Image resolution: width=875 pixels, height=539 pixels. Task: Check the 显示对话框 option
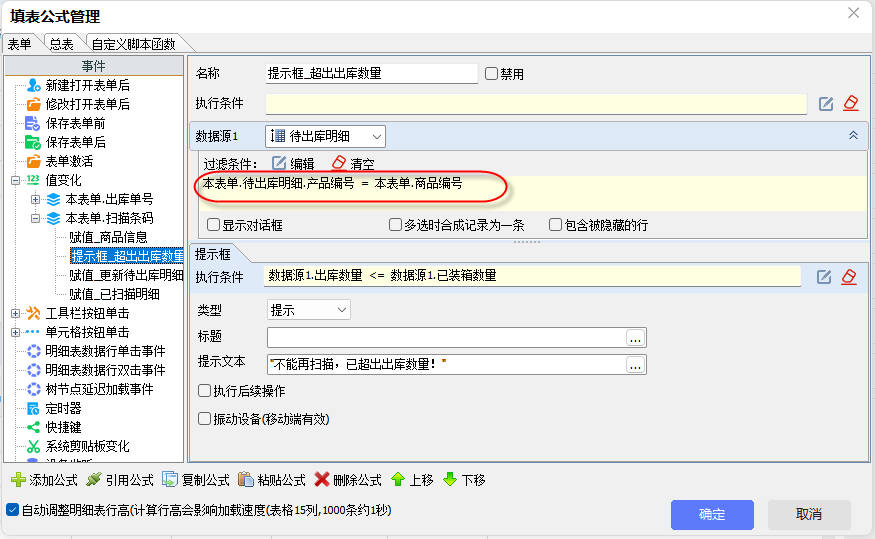[x=213, y=225]
